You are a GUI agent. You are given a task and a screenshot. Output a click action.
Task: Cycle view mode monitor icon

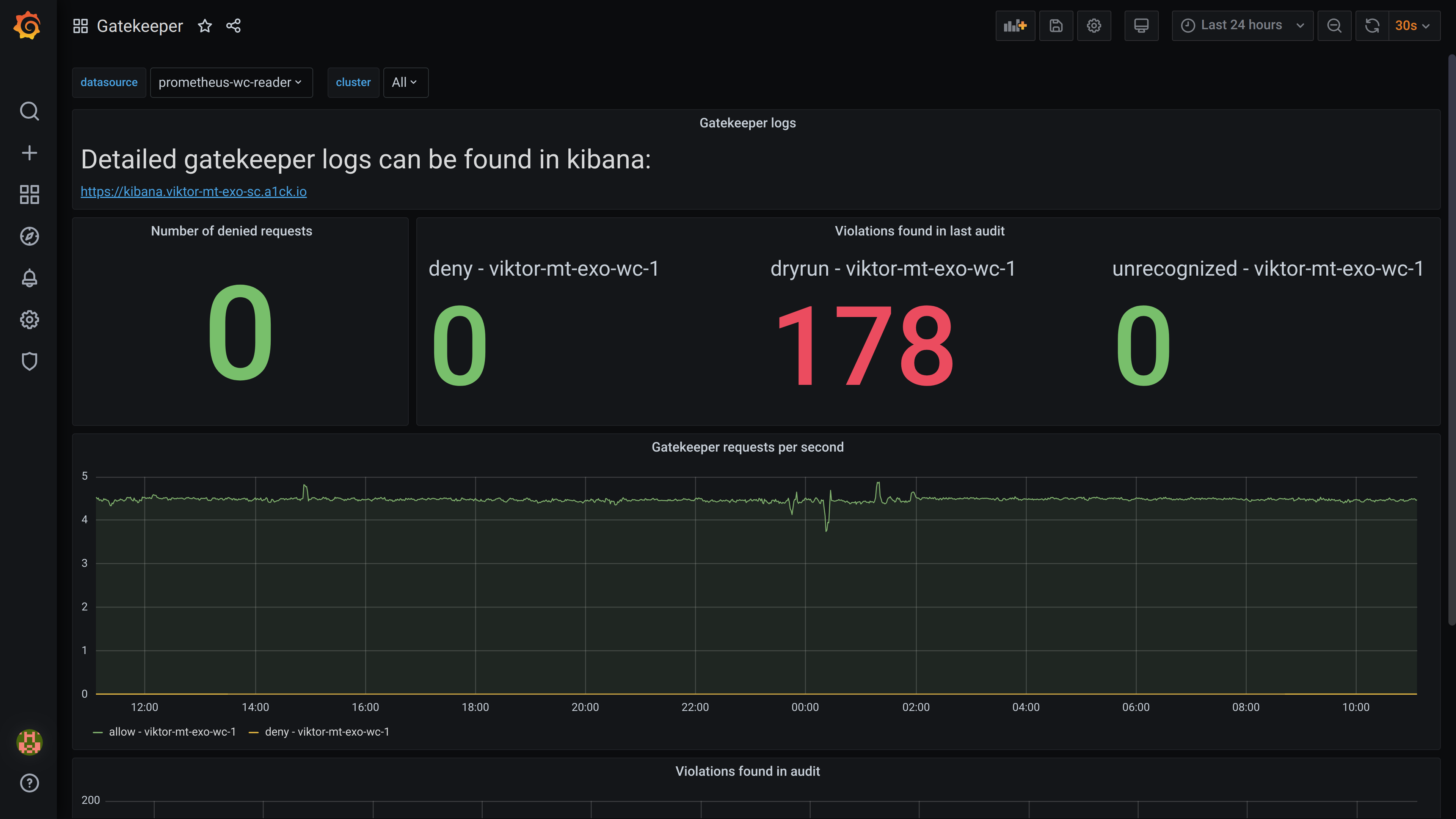point(1141,25)
